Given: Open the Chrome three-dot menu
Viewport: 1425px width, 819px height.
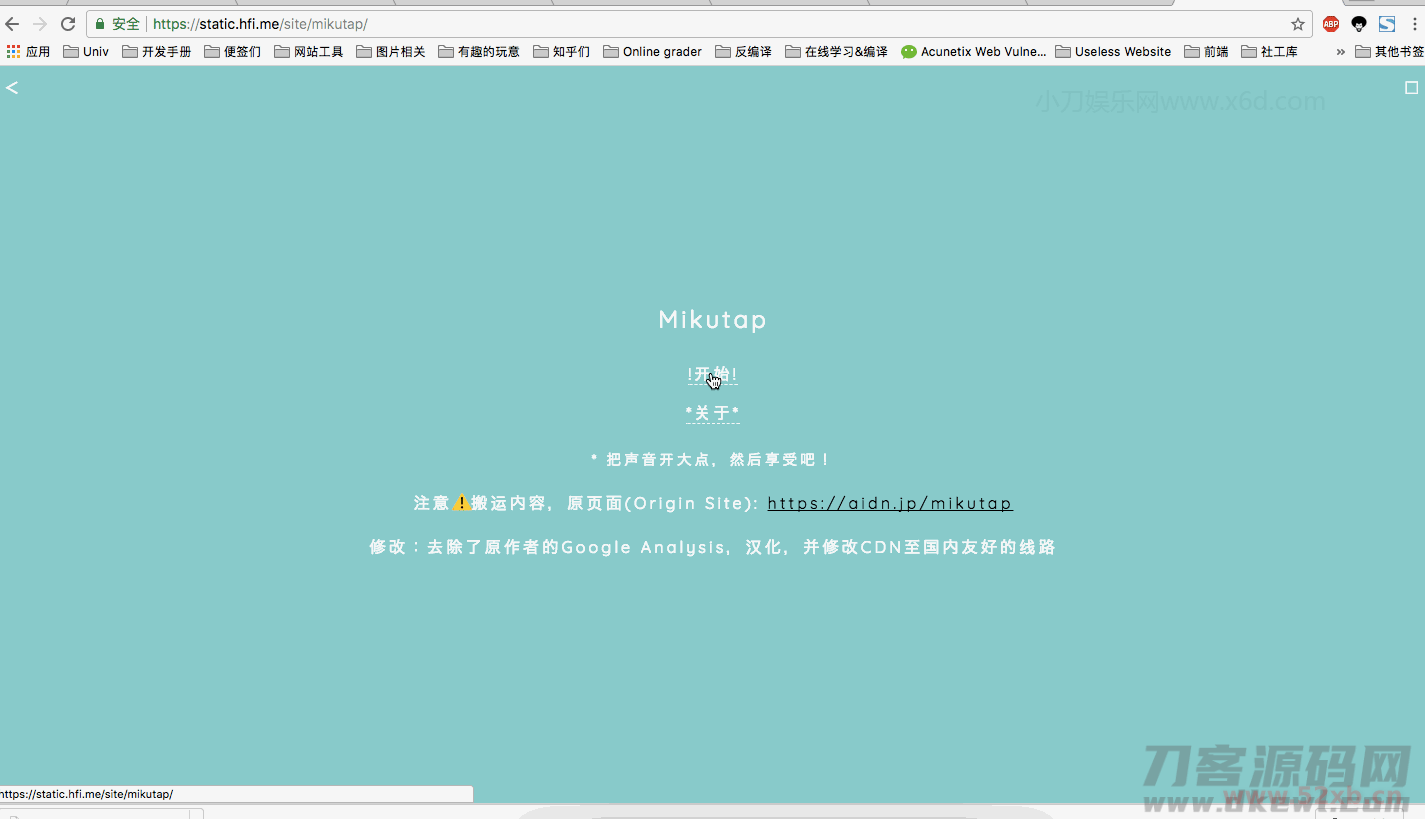Looking at the screenshot, I should 1416,23.
